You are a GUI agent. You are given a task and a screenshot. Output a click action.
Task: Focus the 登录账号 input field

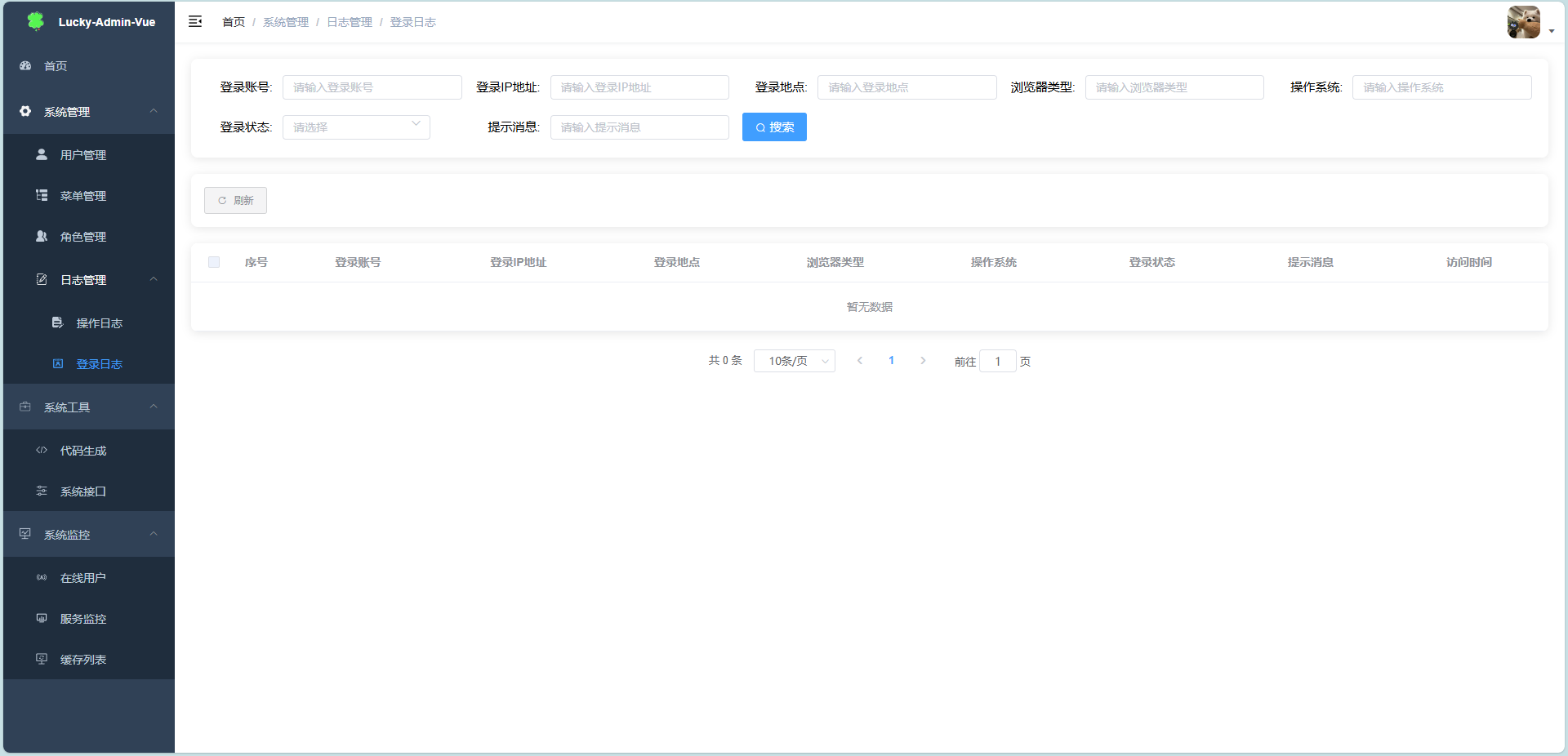[x=372, y=87]
